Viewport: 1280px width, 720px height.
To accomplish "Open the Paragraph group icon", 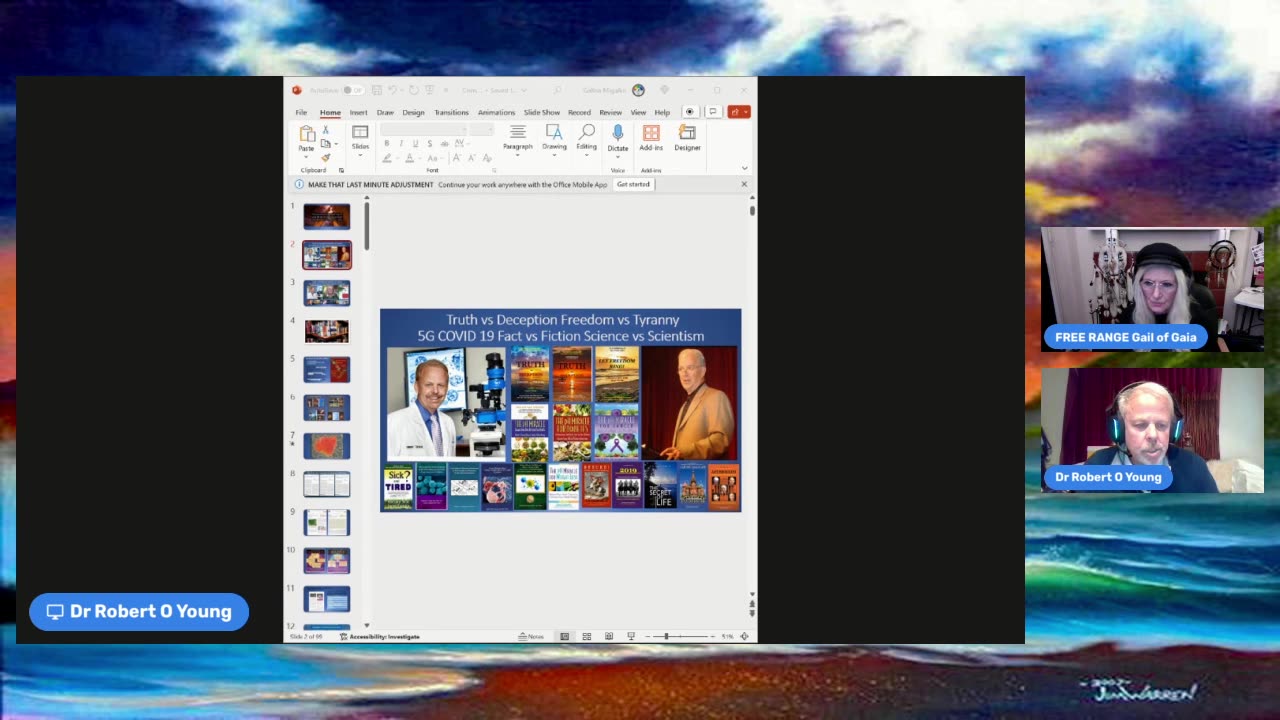I will (518, 132).
